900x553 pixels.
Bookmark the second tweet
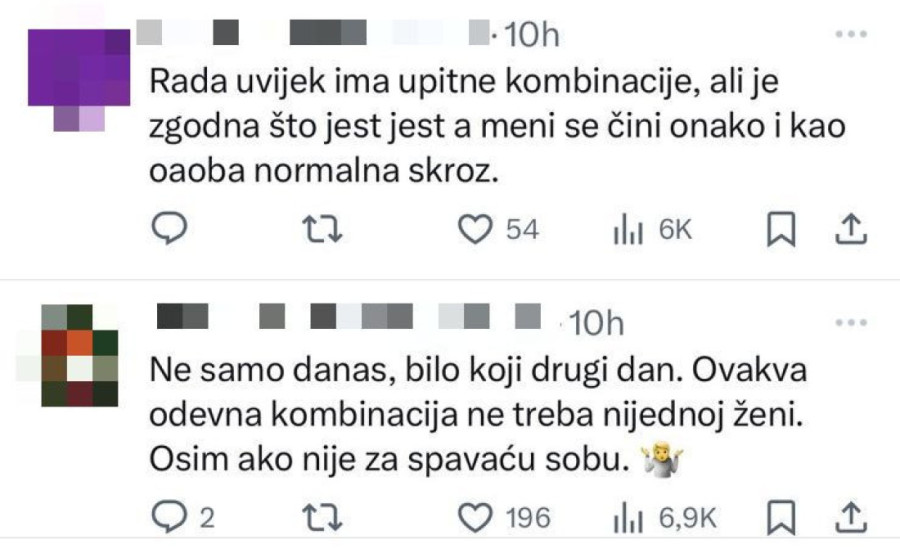[781, 517]
